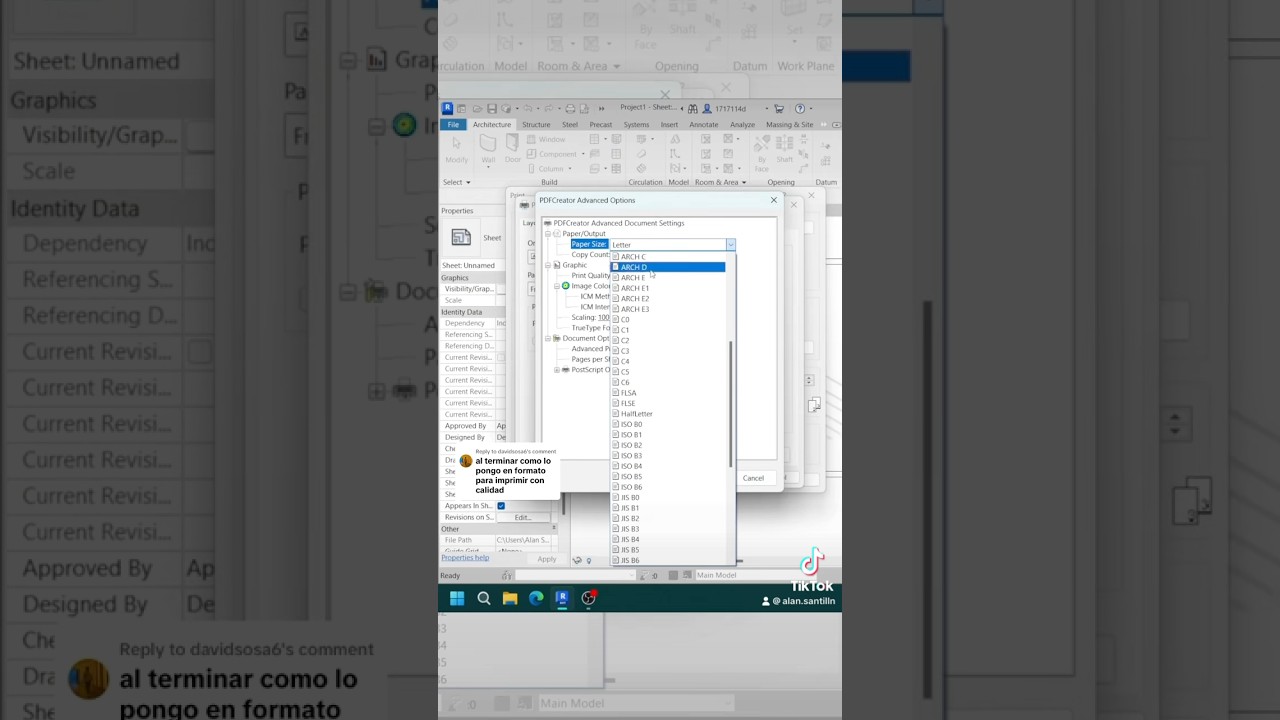Screen dimensions: 1280x720
Task: Select the Window tool in Build panel
Action: [x=546, y=139]
